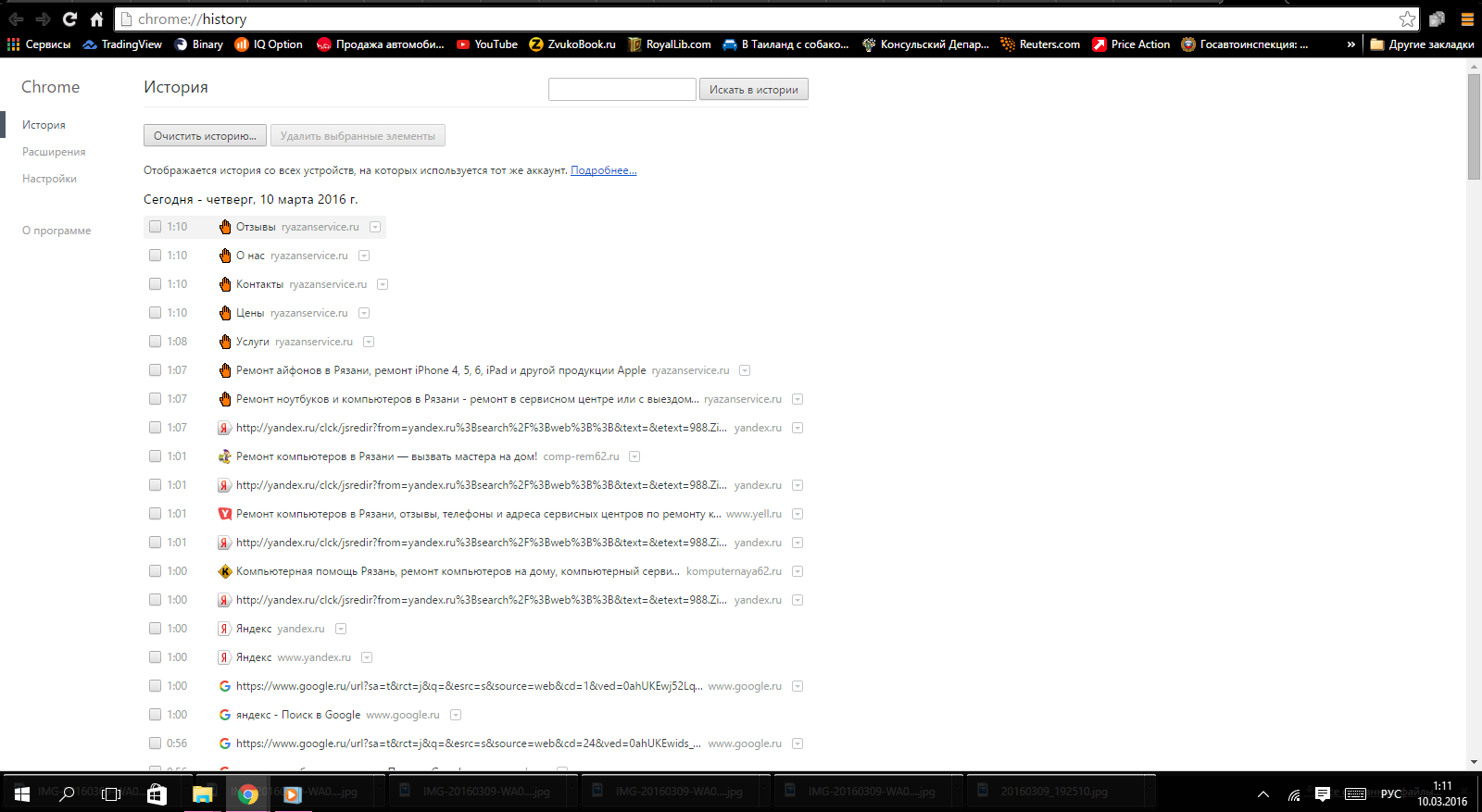Open the Услуги entry dropdown arrow
1482x812 pixels.
[369, 342]
